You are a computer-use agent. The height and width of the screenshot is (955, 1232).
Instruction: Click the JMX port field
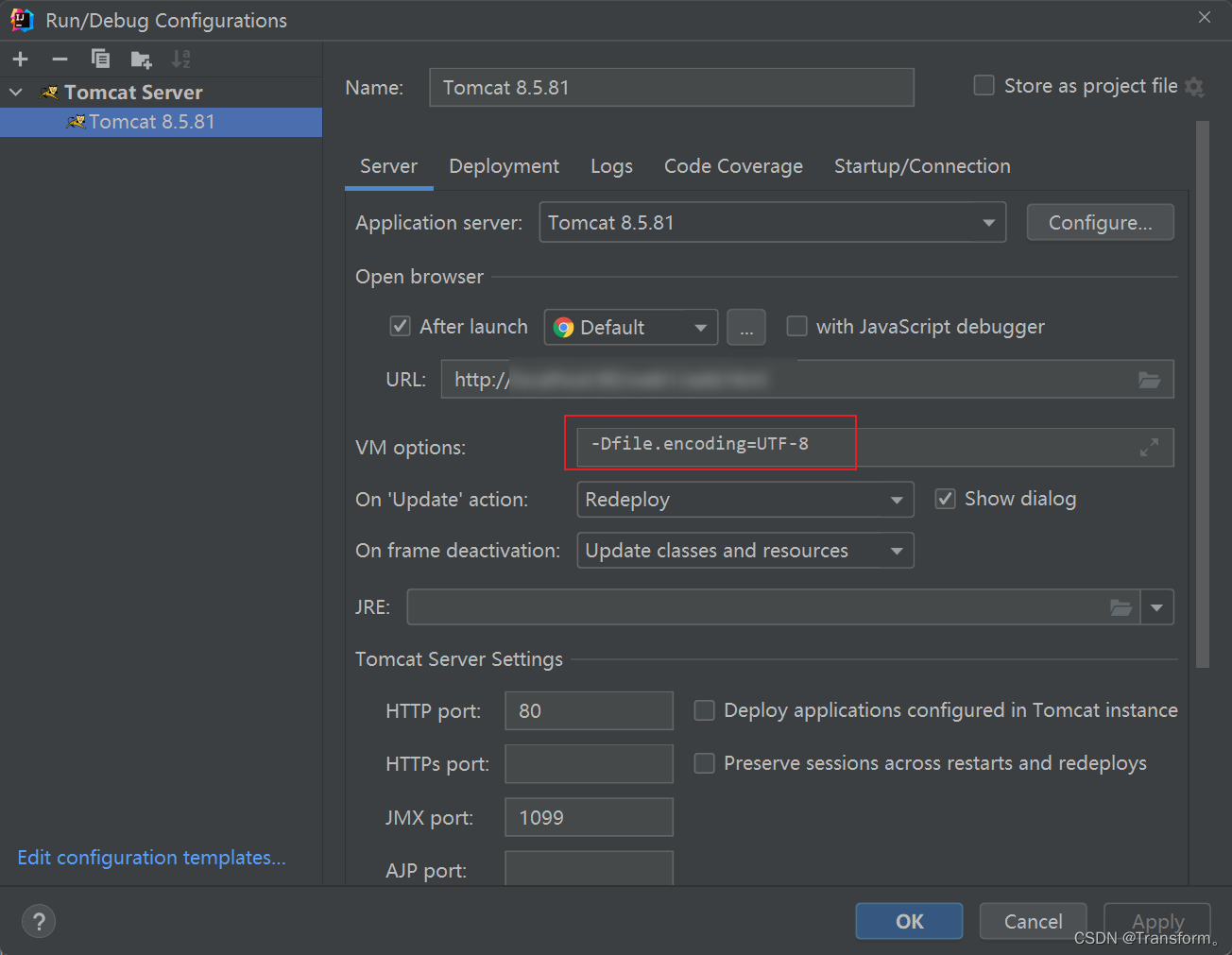589,817
